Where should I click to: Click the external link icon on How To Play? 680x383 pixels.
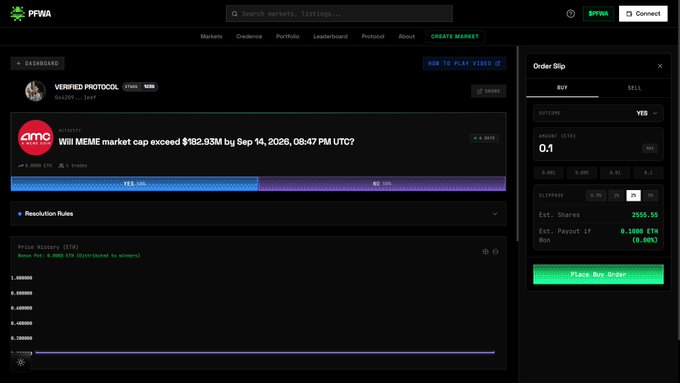pyautogui.click(x=497, y=63)
